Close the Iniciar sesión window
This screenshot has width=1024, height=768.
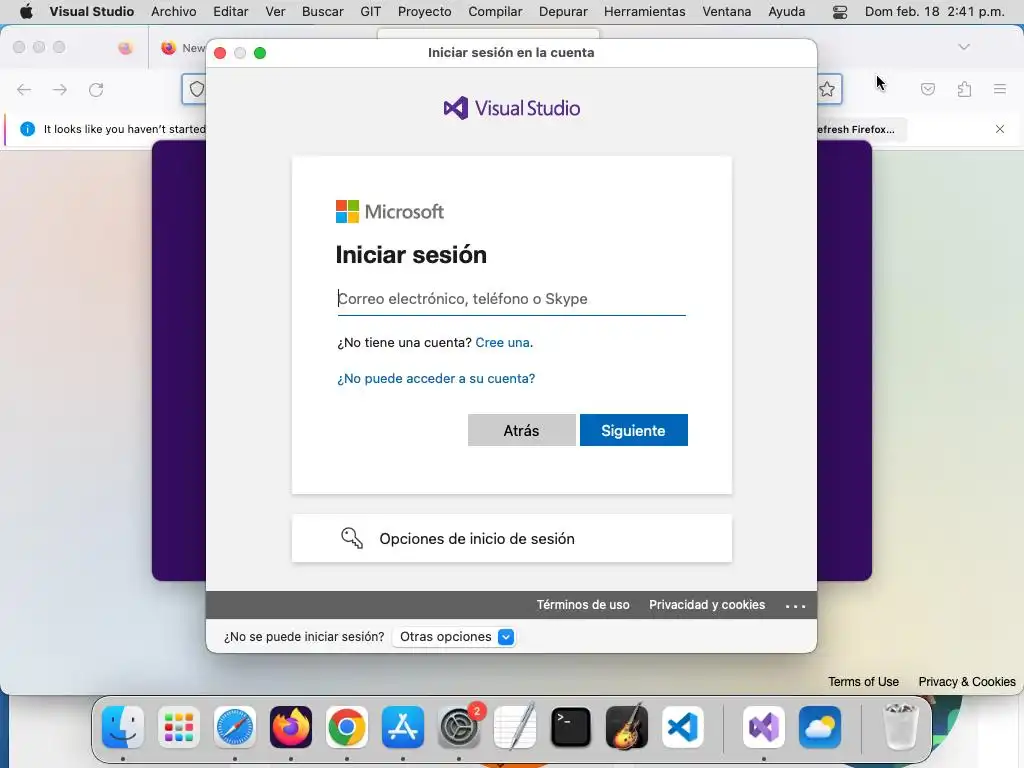(220, 53)
